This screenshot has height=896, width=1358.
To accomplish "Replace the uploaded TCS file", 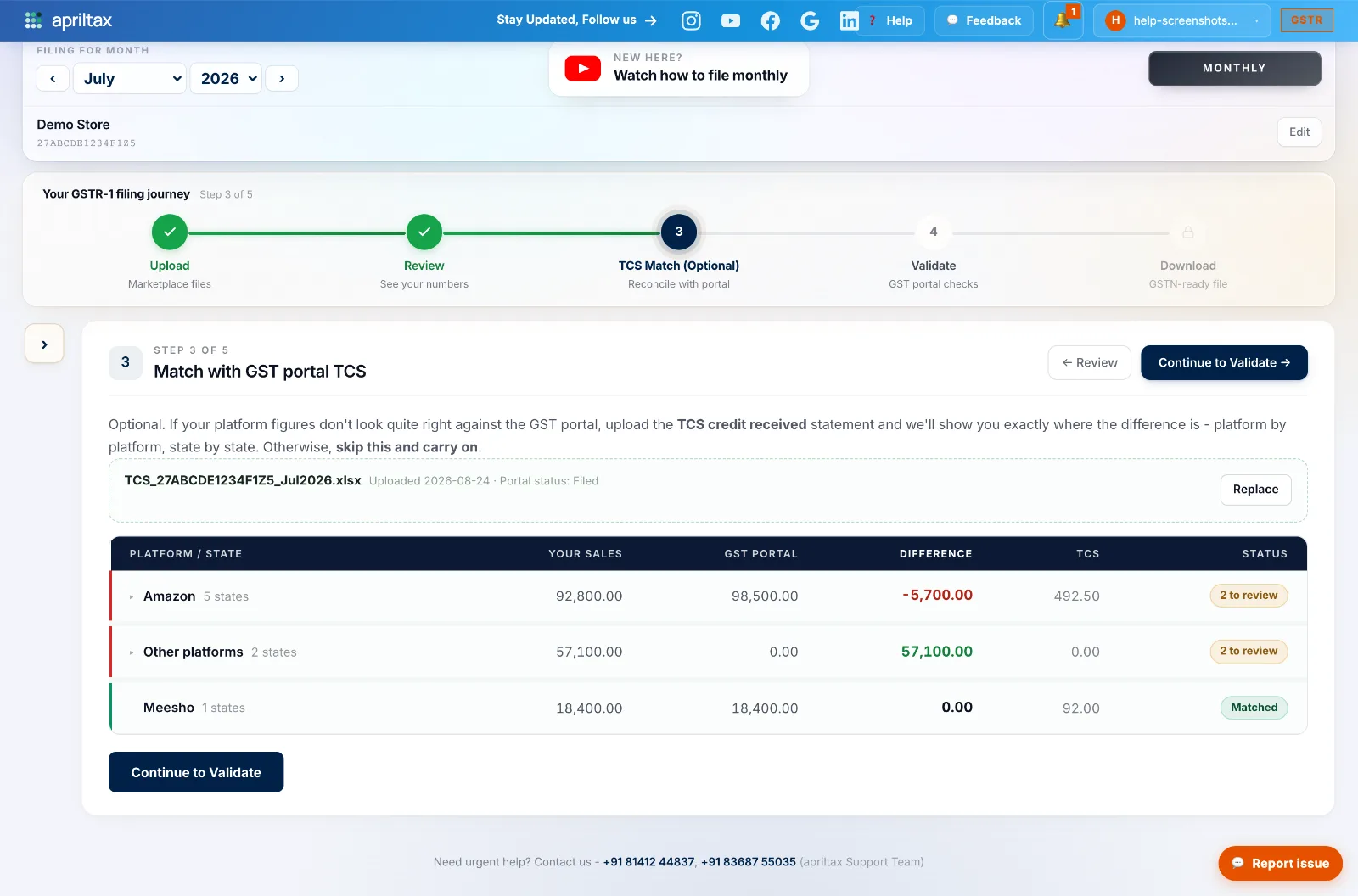I will (1255, 490).
